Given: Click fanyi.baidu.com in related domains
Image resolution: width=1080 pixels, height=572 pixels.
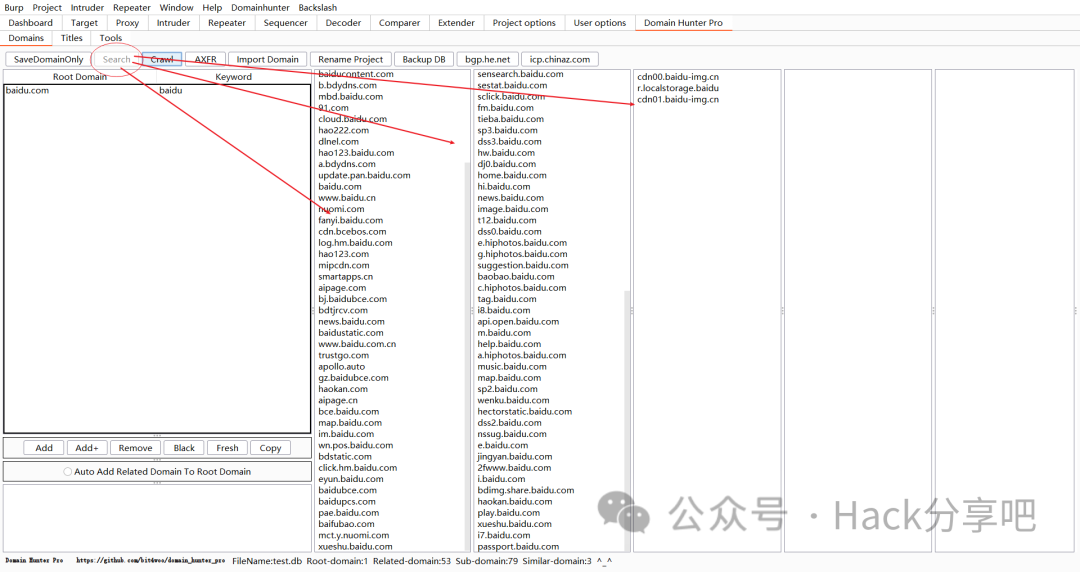Looking at the screenshot, I should pyautogui.click(x=351, y=221).
